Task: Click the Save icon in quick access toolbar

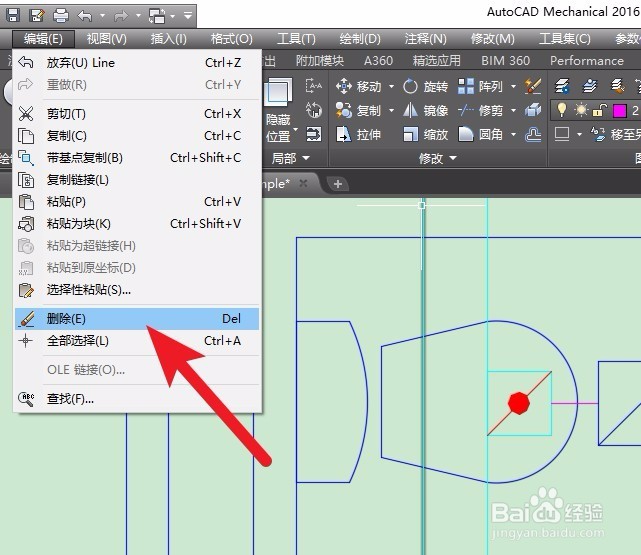Action: (x=13, y=15)
